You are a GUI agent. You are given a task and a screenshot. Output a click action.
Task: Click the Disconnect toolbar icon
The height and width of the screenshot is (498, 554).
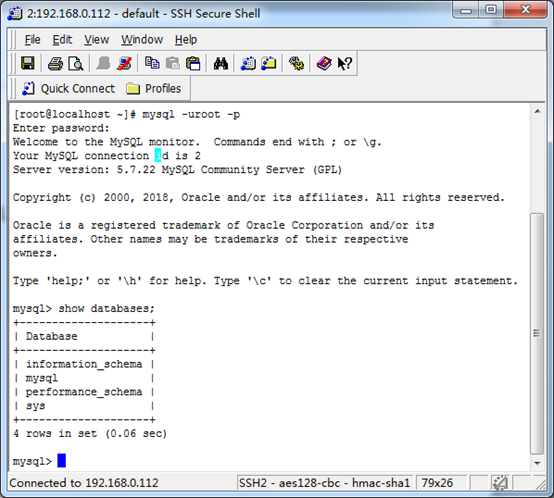(124, 64)
